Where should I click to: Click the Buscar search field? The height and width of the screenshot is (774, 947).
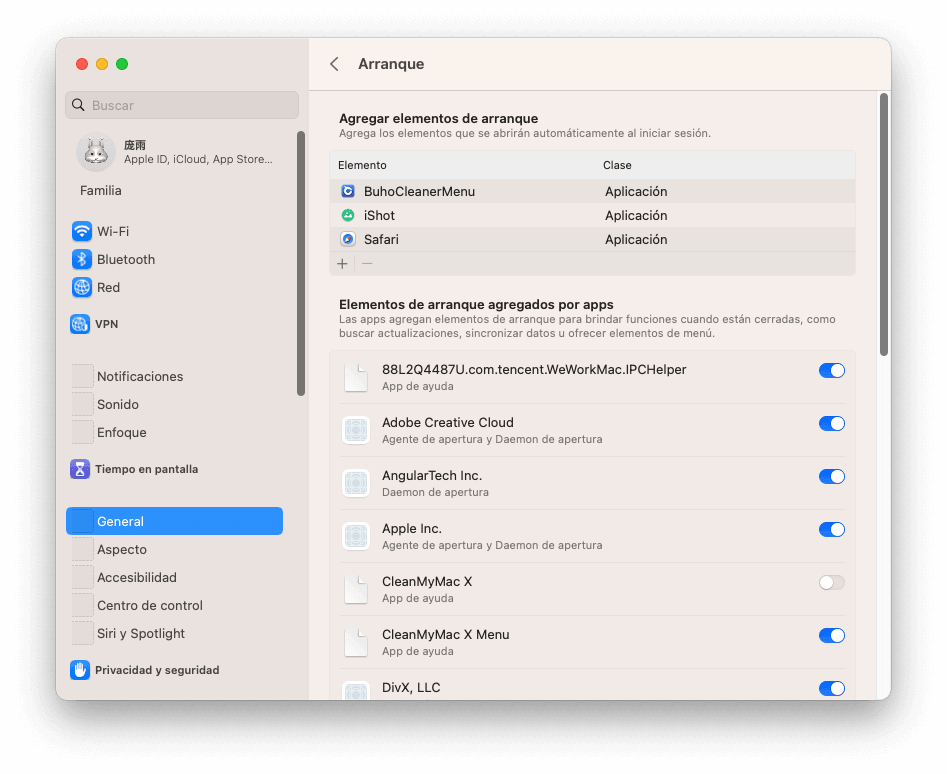(182, 105)
